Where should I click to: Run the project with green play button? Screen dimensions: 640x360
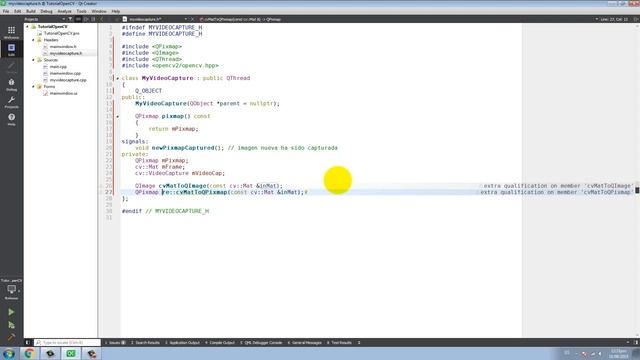11,312
